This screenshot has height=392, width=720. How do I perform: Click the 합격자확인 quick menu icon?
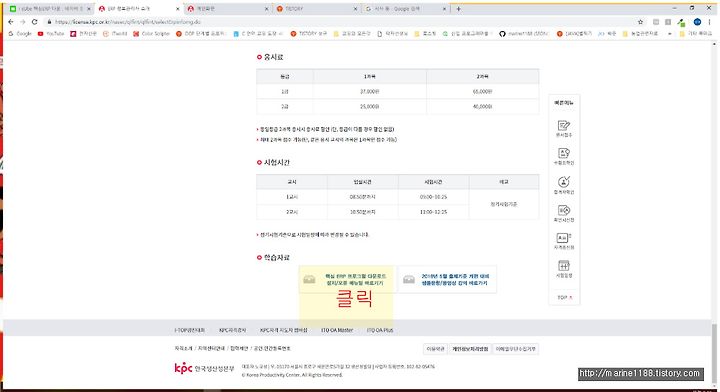[x=564, y=185]
